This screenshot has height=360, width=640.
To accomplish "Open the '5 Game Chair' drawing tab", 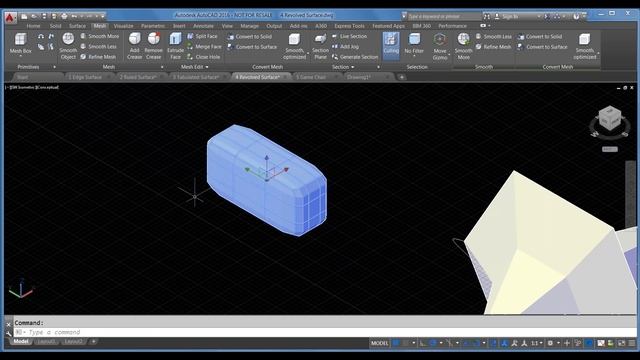I will pyautogui.click(x=313, y=77).
